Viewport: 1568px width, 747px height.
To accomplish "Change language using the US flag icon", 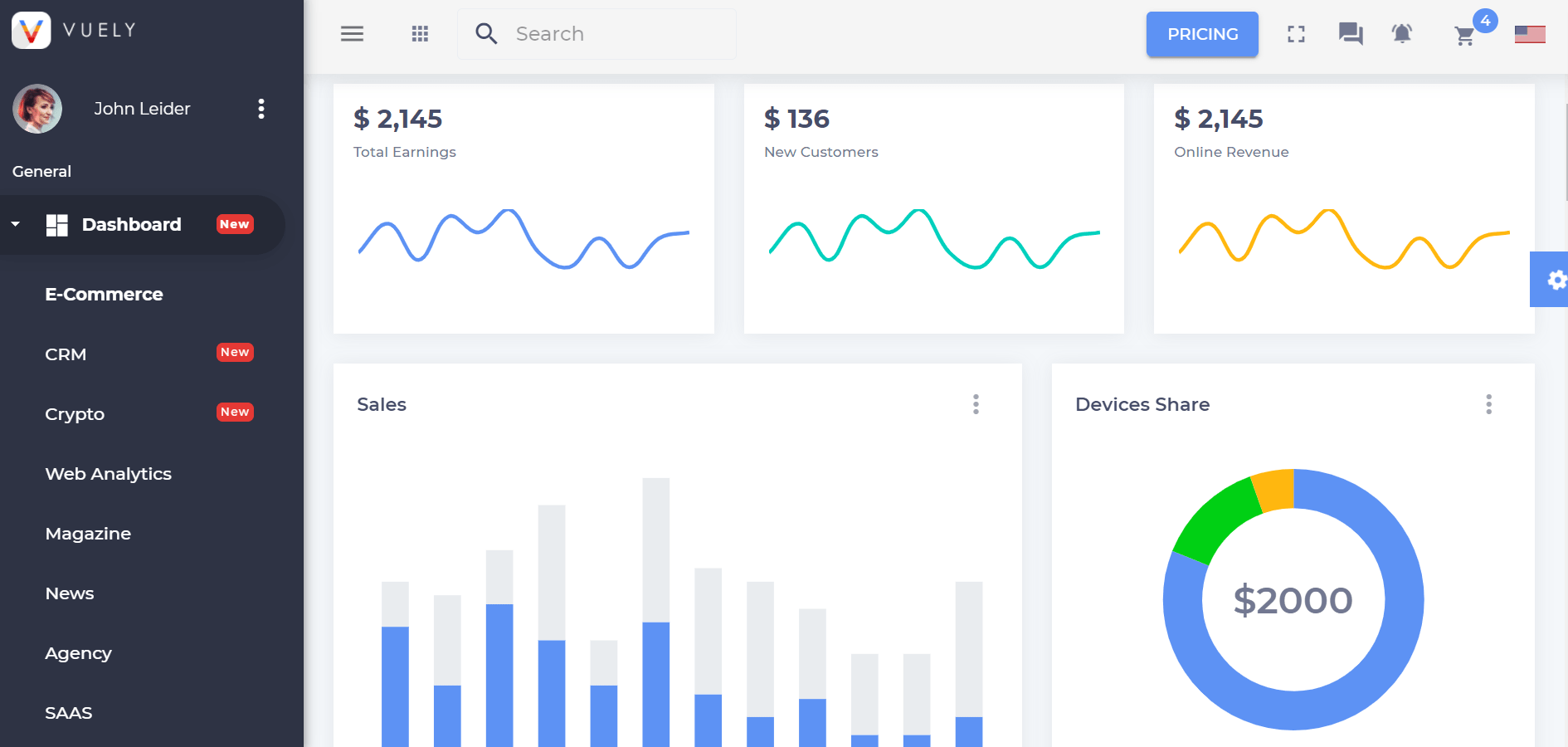I will (x=1529, y=33).
